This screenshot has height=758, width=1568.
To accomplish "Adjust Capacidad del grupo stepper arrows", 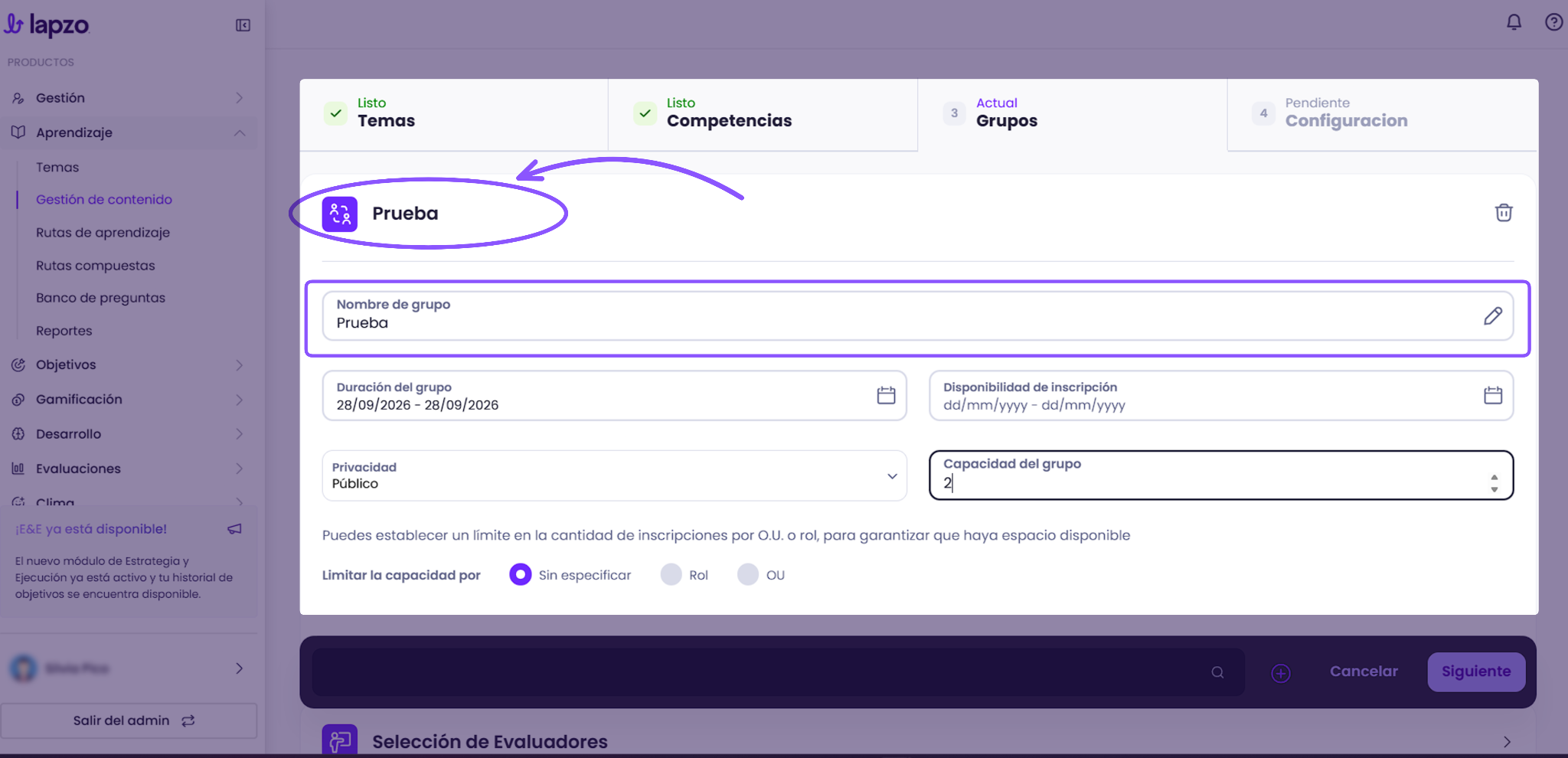I will [x=1494, y=483].
